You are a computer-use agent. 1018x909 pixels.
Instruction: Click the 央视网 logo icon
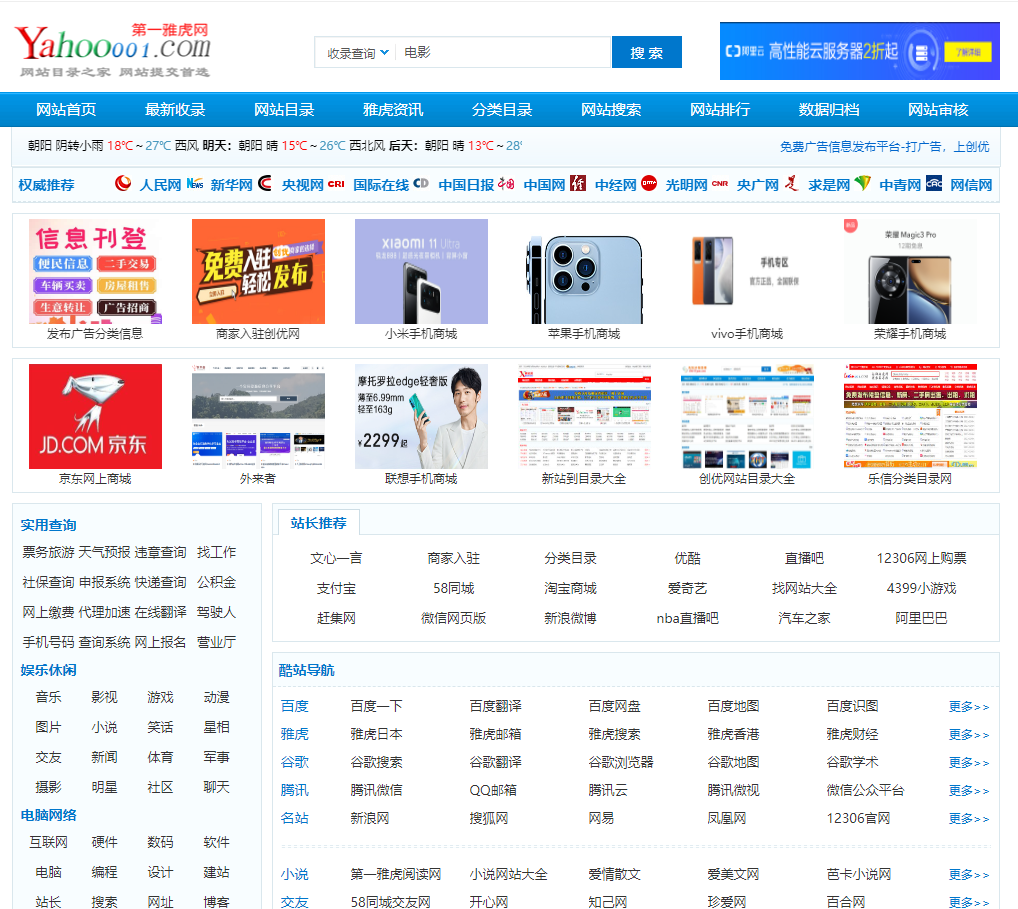pyautogui.click(x=265, y=183)
